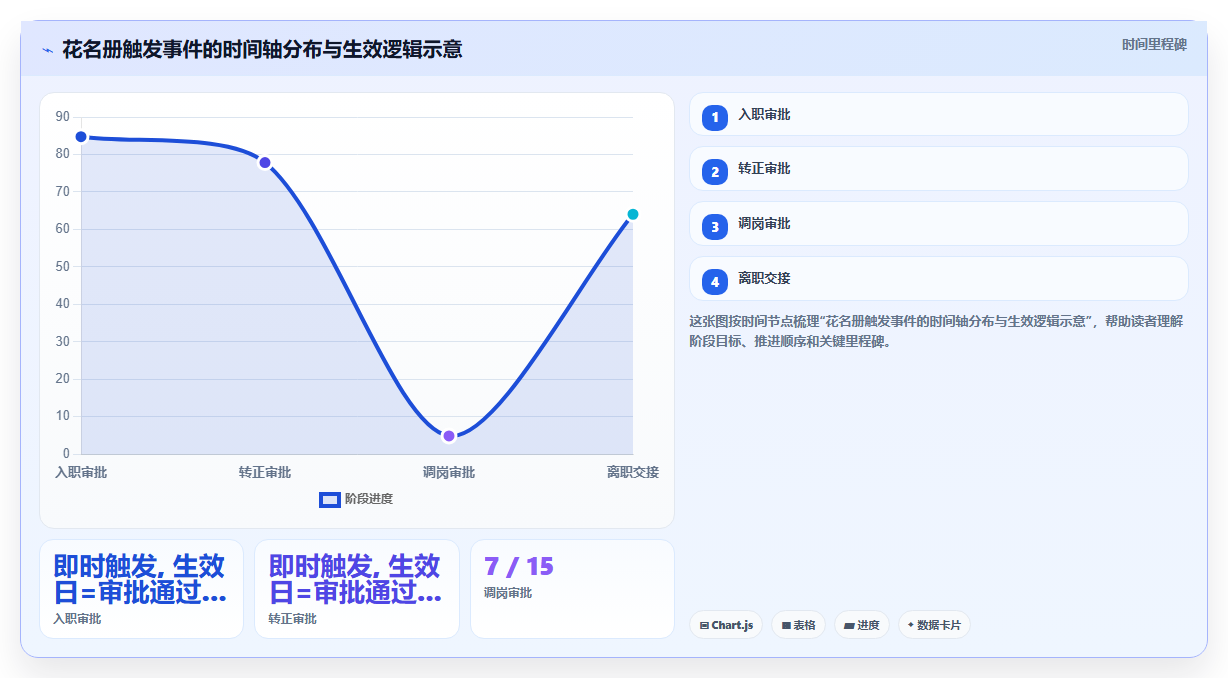
Task: Click the number 1 badge for 入职审批
Action: pyautogui.click(x=715, y=118)
